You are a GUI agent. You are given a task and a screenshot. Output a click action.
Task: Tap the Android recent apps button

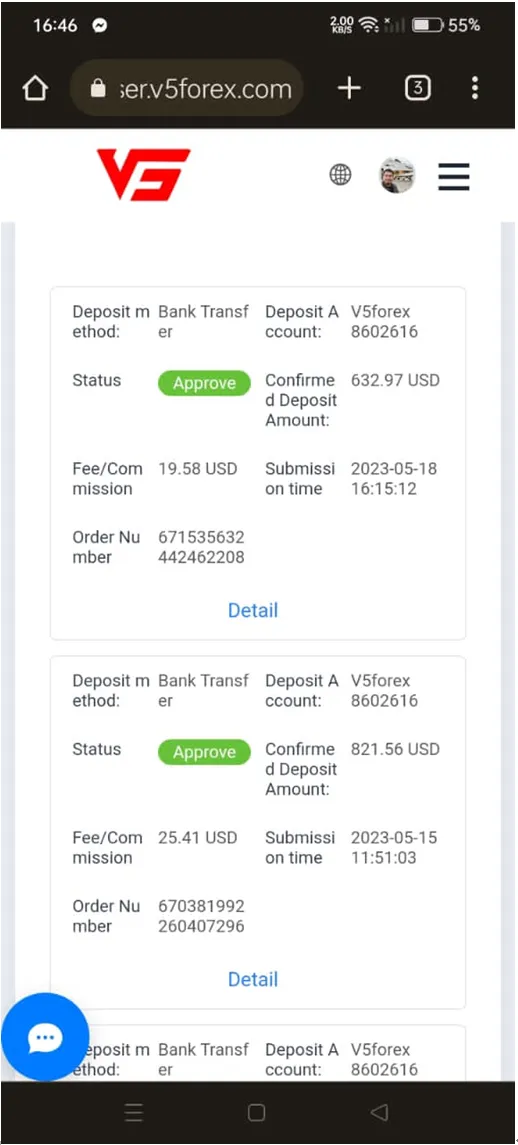point(134,1112)
